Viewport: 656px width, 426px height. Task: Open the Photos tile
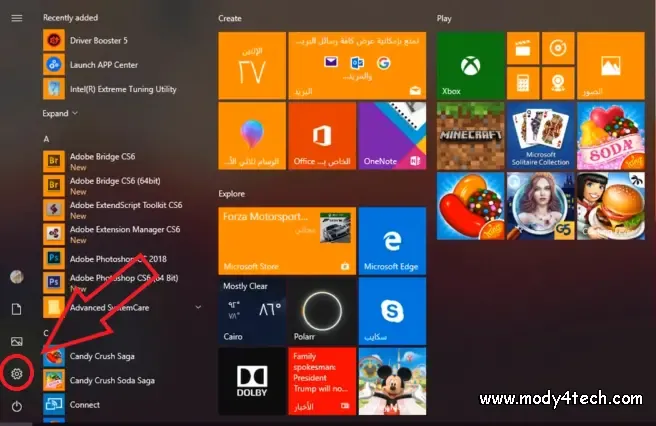point(611,66)
